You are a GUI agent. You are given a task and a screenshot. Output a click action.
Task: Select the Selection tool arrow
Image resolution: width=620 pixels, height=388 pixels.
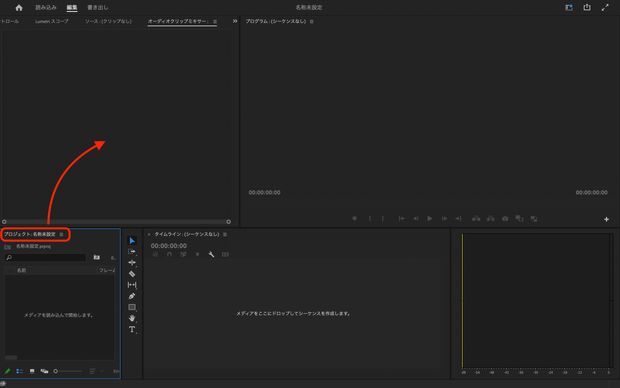pyautogui.click(x=132, y=240)
